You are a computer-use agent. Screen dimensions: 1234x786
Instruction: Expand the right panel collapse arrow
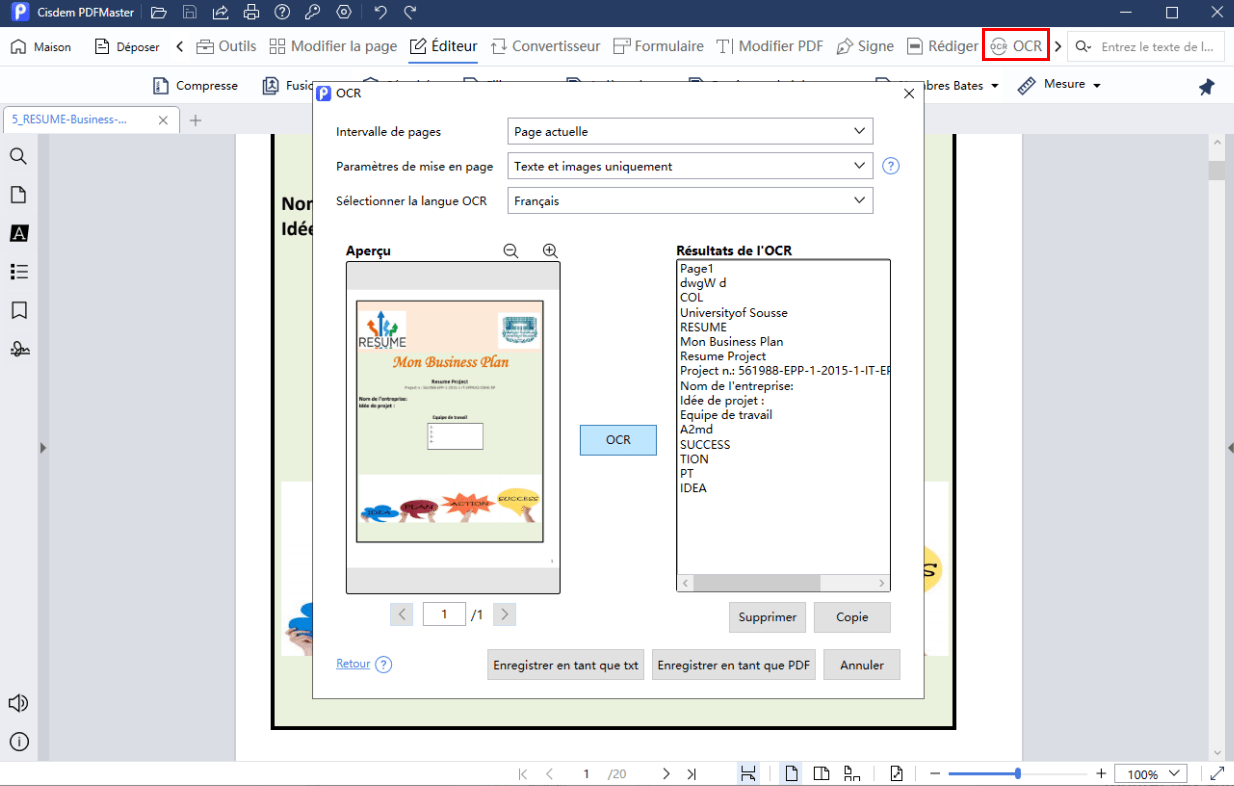coord(1229,448)
